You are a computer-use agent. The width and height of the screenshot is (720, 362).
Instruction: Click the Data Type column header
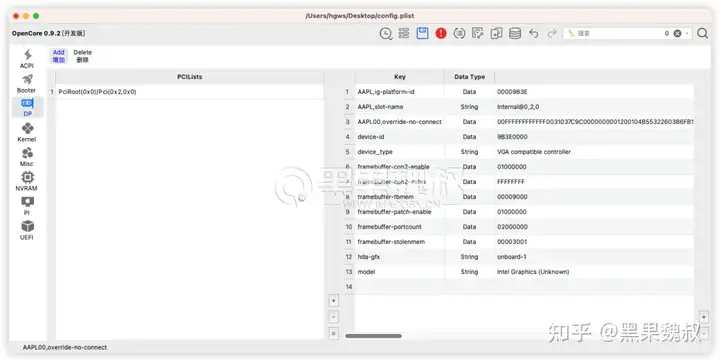469,77
